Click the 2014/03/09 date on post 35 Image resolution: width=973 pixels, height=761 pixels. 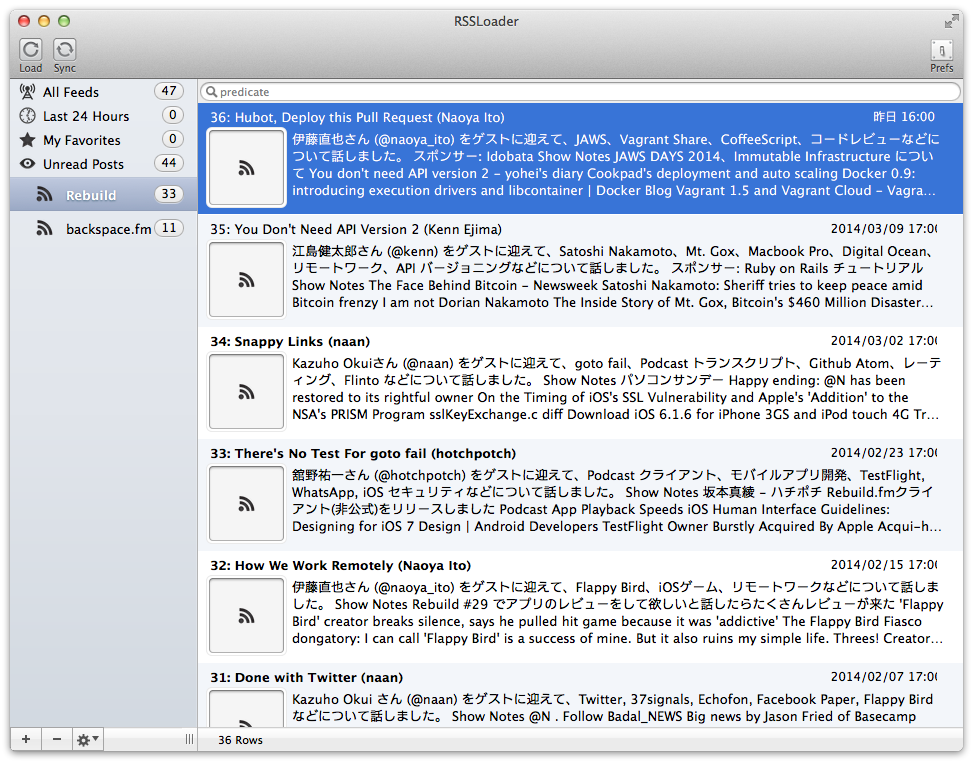tap(884, 229)
